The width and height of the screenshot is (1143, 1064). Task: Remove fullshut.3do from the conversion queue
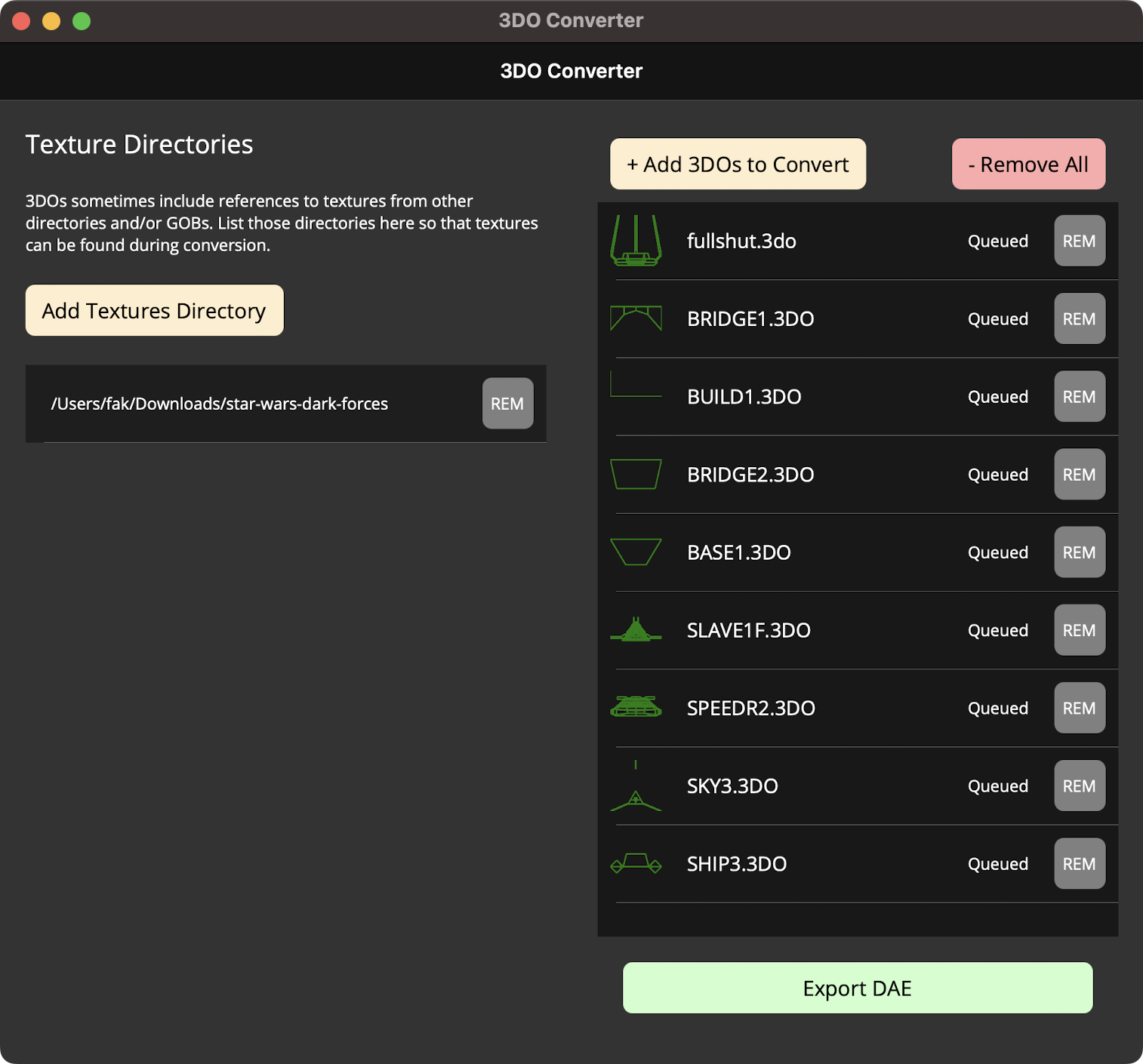click(x=1079, y=241)
